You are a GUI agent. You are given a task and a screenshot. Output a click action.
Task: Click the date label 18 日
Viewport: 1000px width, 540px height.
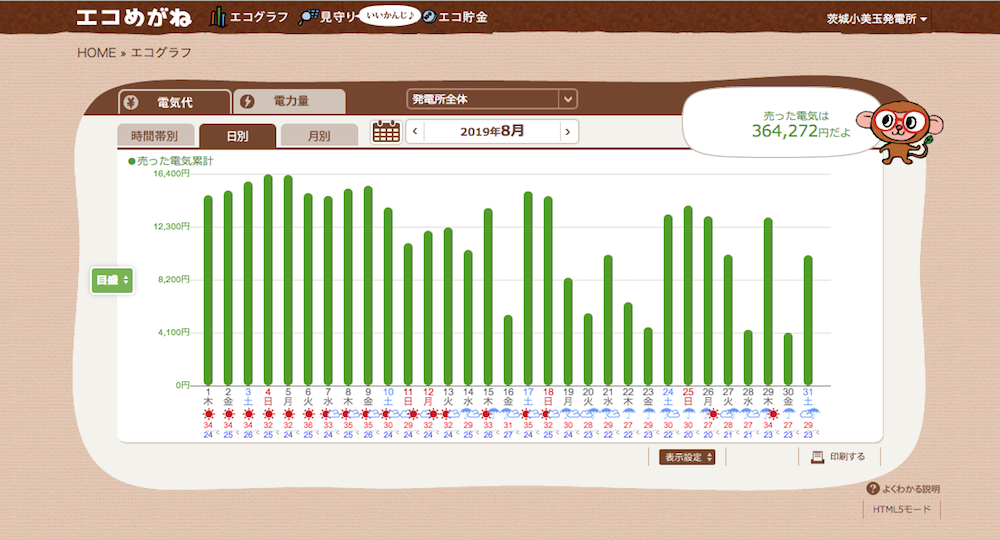coord(548,397)
